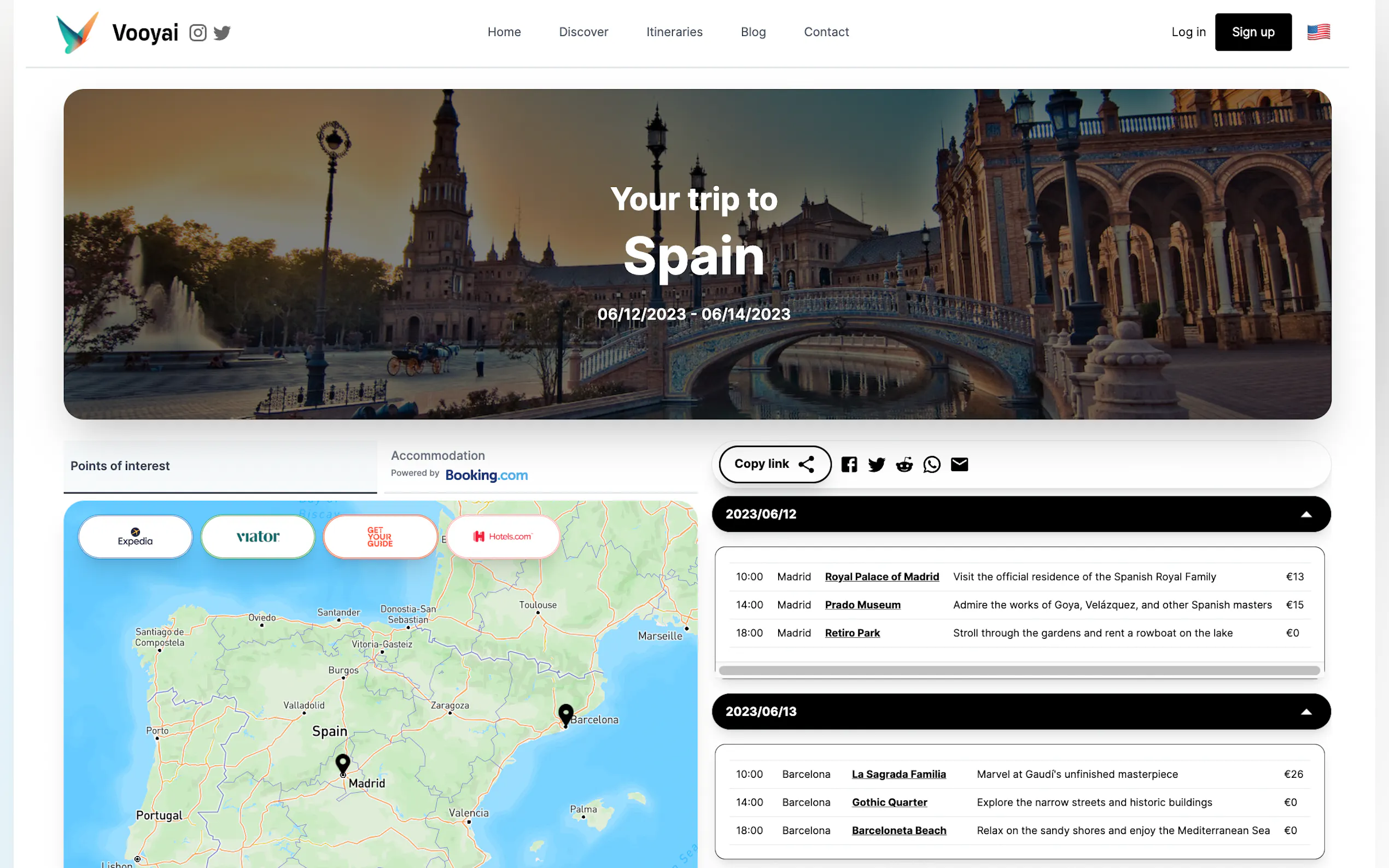Share itinerary through WhatsApp
Screen dimensions: 1389x868
point(931,465)
